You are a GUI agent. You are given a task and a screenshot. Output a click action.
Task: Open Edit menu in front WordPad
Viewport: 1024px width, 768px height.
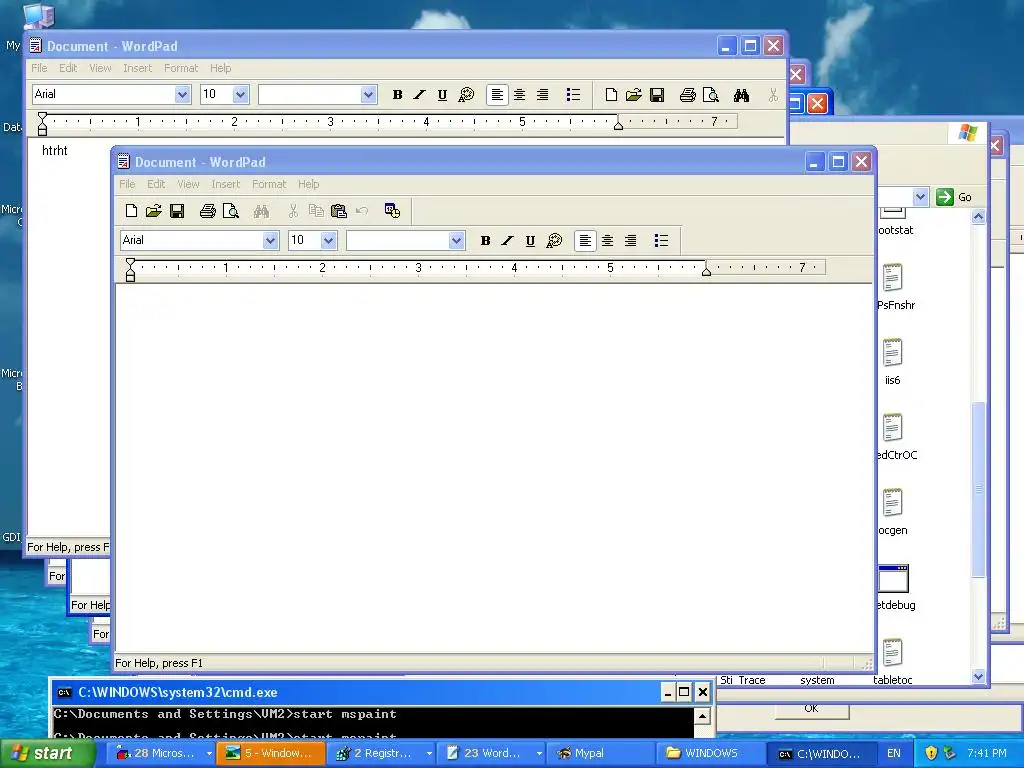tap(155, 184)
